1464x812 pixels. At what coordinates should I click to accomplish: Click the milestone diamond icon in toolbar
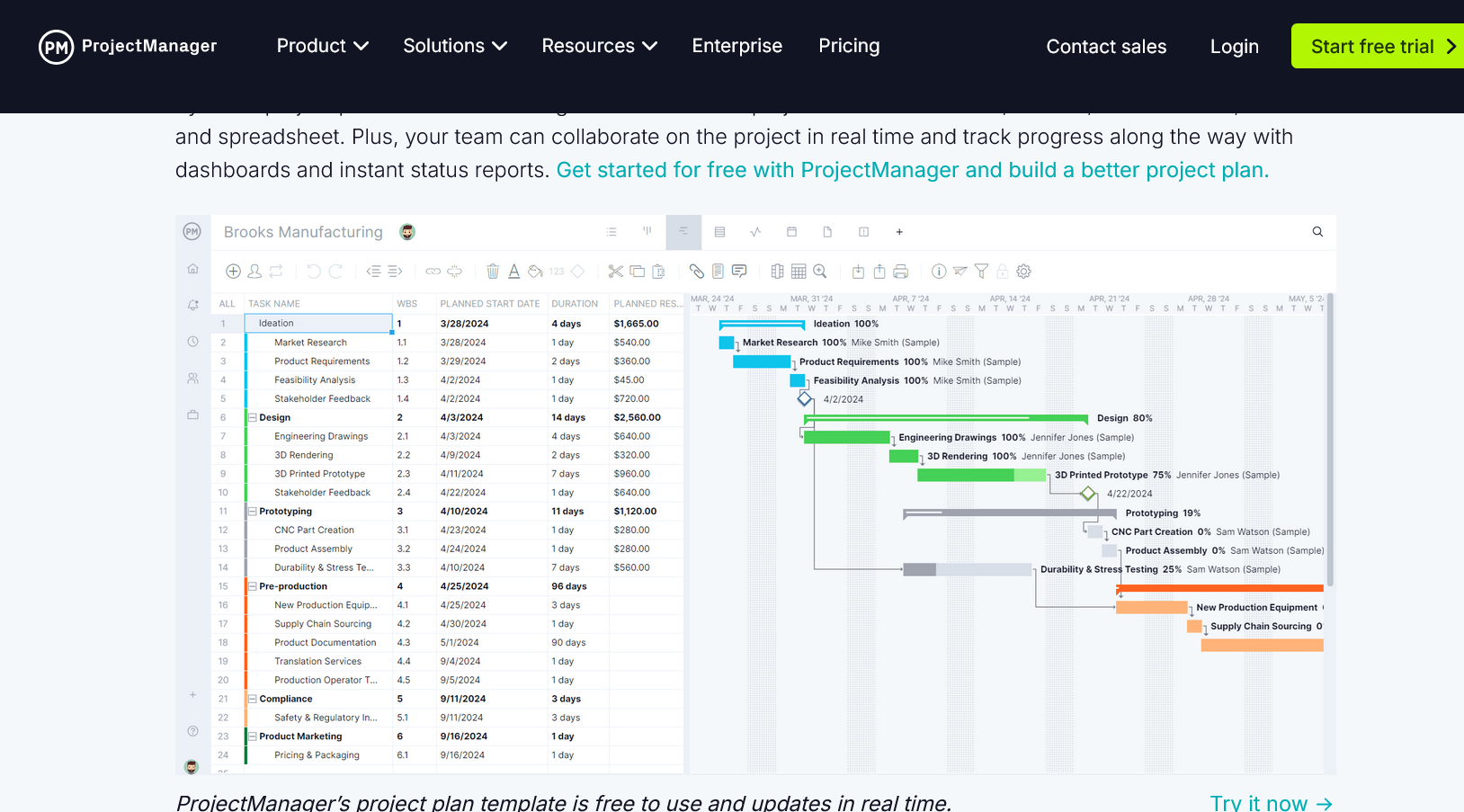(x=578, y=272)
